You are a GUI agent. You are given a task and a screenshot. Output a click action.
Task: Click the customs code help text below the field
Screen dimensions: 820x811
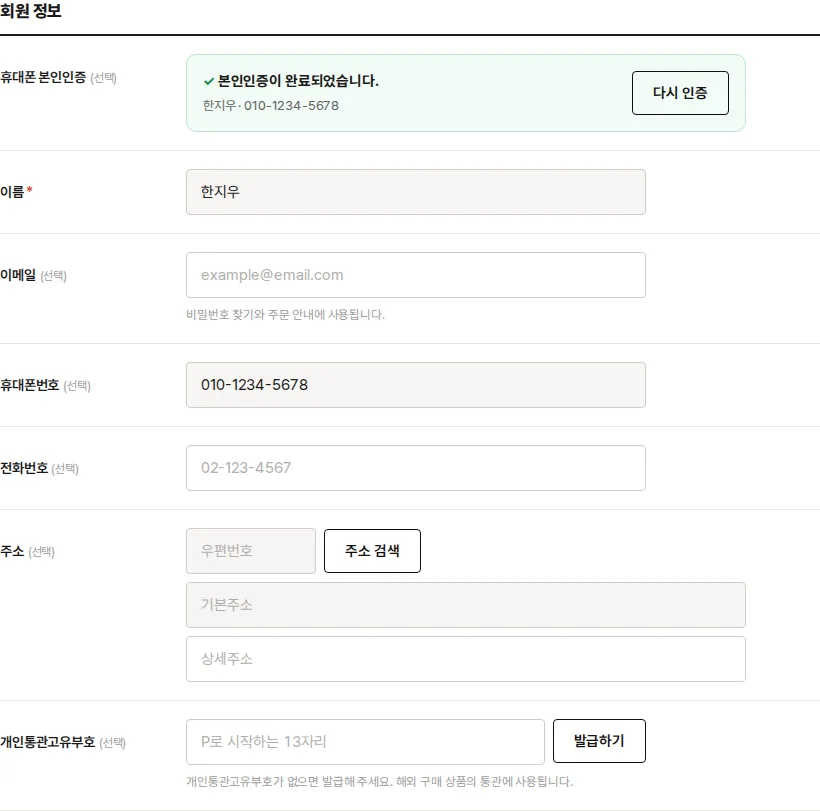click(x=380, y=782)
